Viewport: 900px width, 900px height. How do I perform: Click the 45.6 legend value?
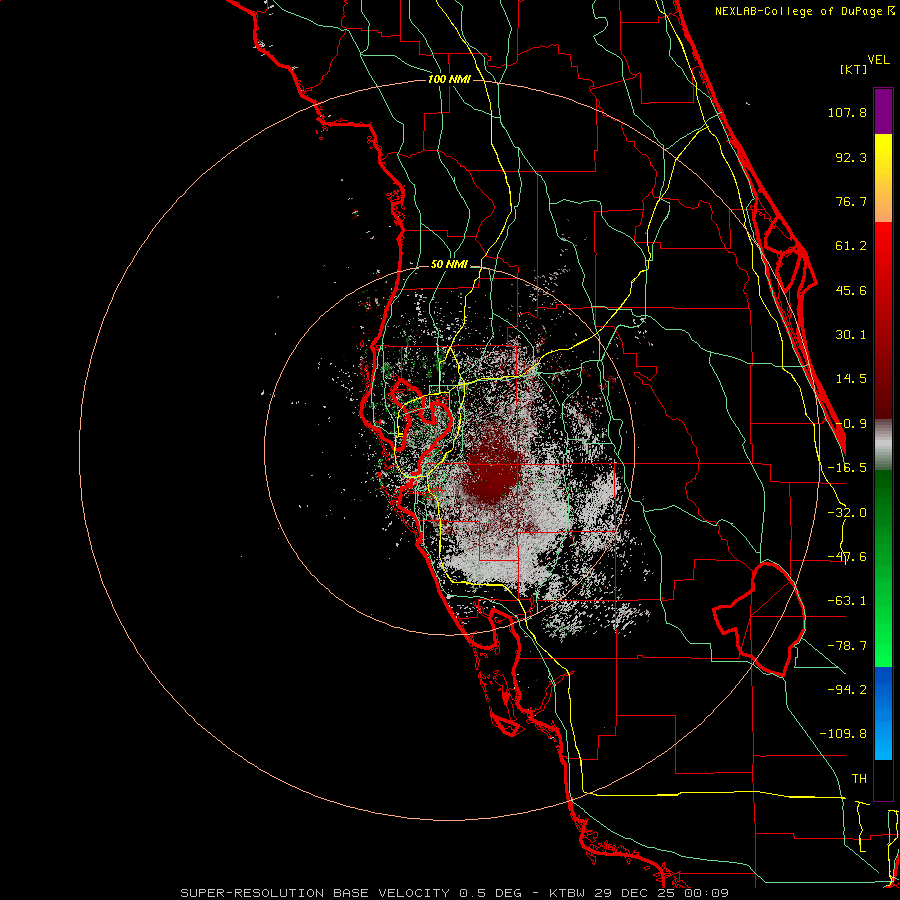click(851, 290)
